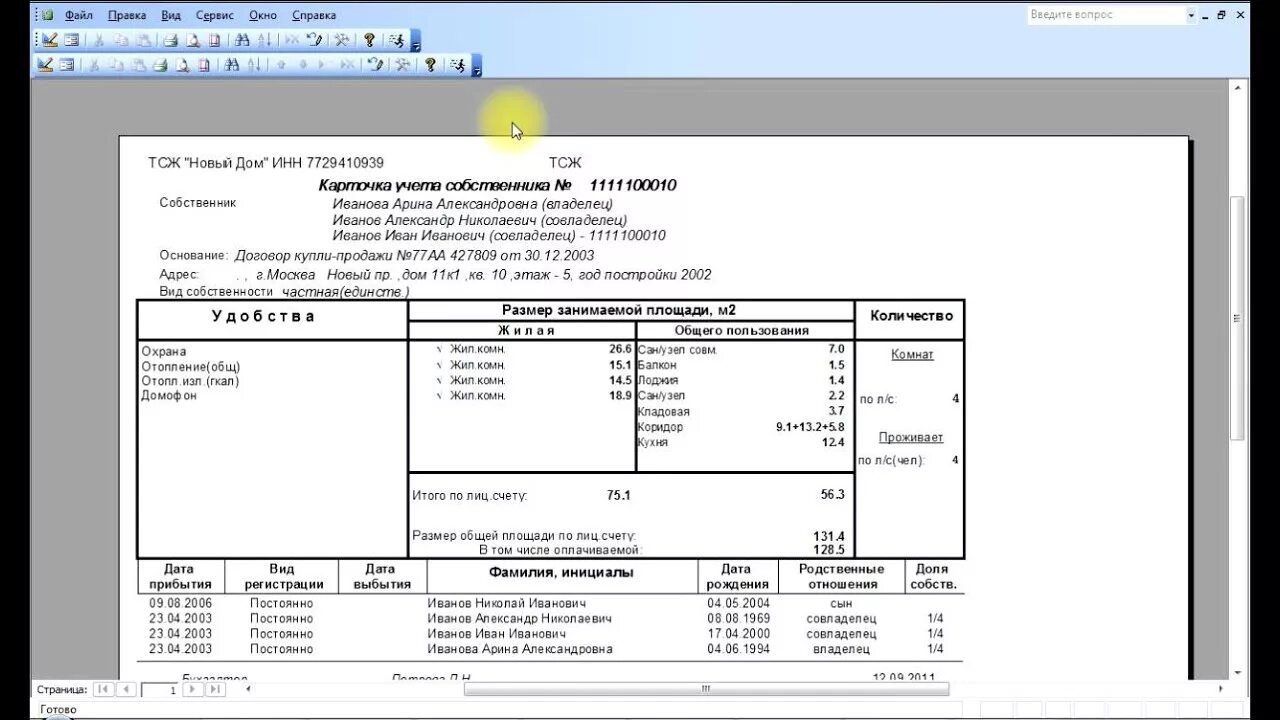
Task: Click the binoculars Find icon in lower toolbar
Action: [231, 65]
